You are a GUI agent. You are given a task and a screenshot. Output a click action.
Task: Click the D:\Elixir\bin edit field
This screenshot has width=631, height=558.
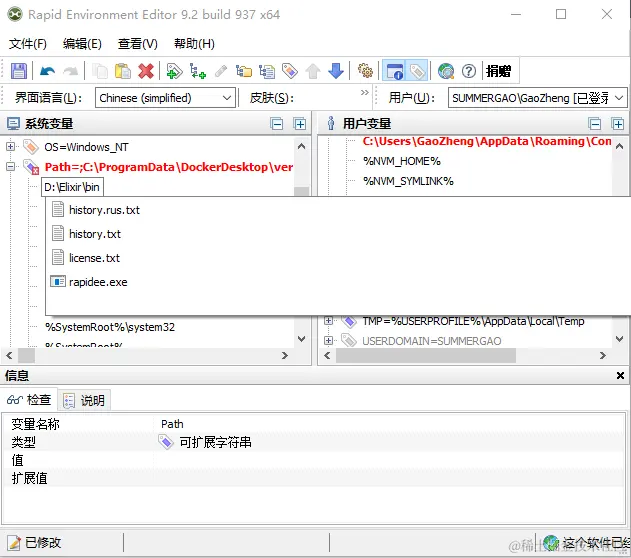[x=72, y=187]
